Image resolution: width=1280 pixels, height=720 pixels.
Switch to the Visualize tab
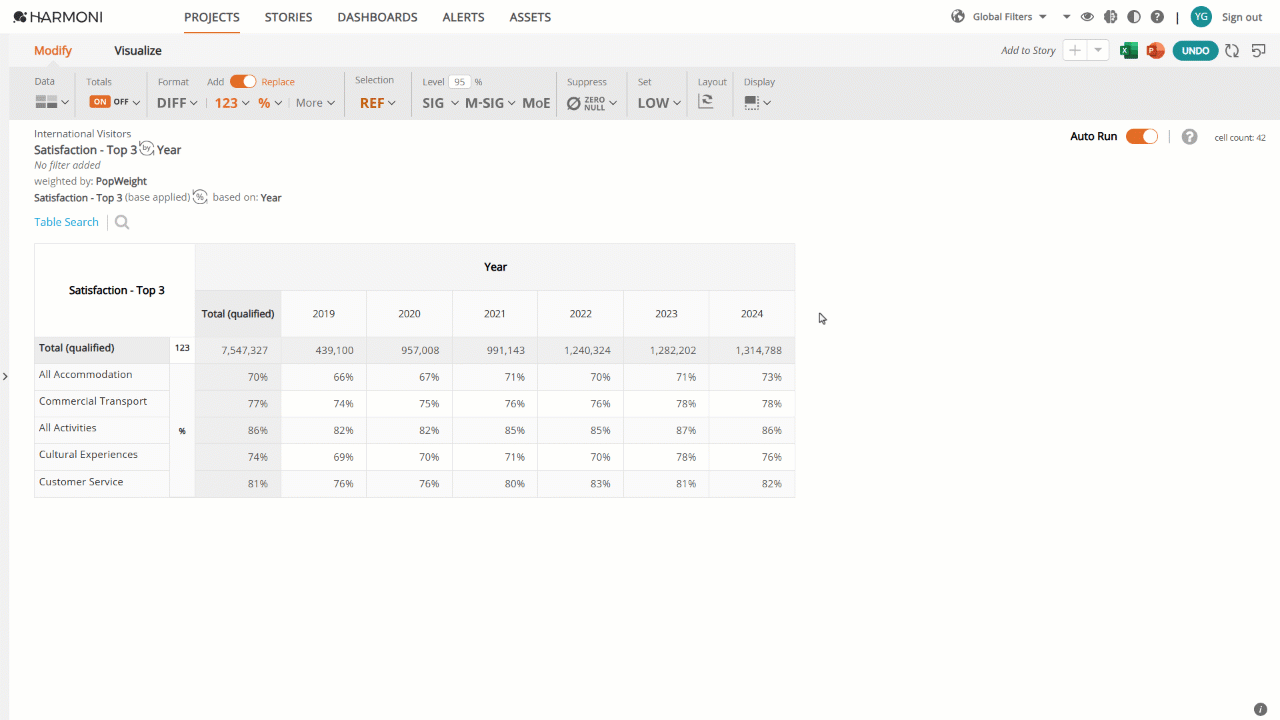(138, 51)
